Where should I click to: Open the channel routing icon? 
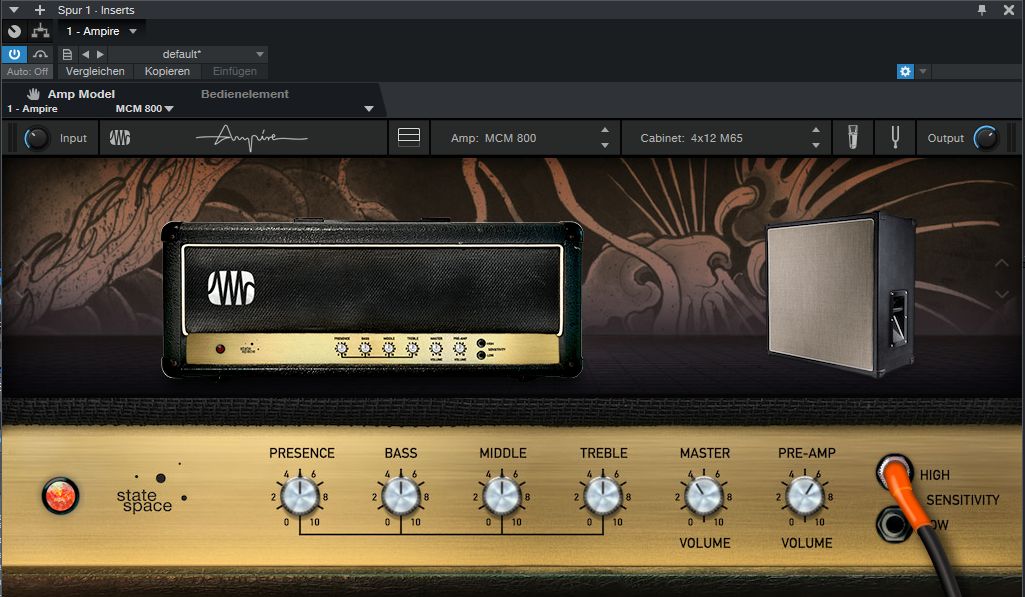(41, 31)
